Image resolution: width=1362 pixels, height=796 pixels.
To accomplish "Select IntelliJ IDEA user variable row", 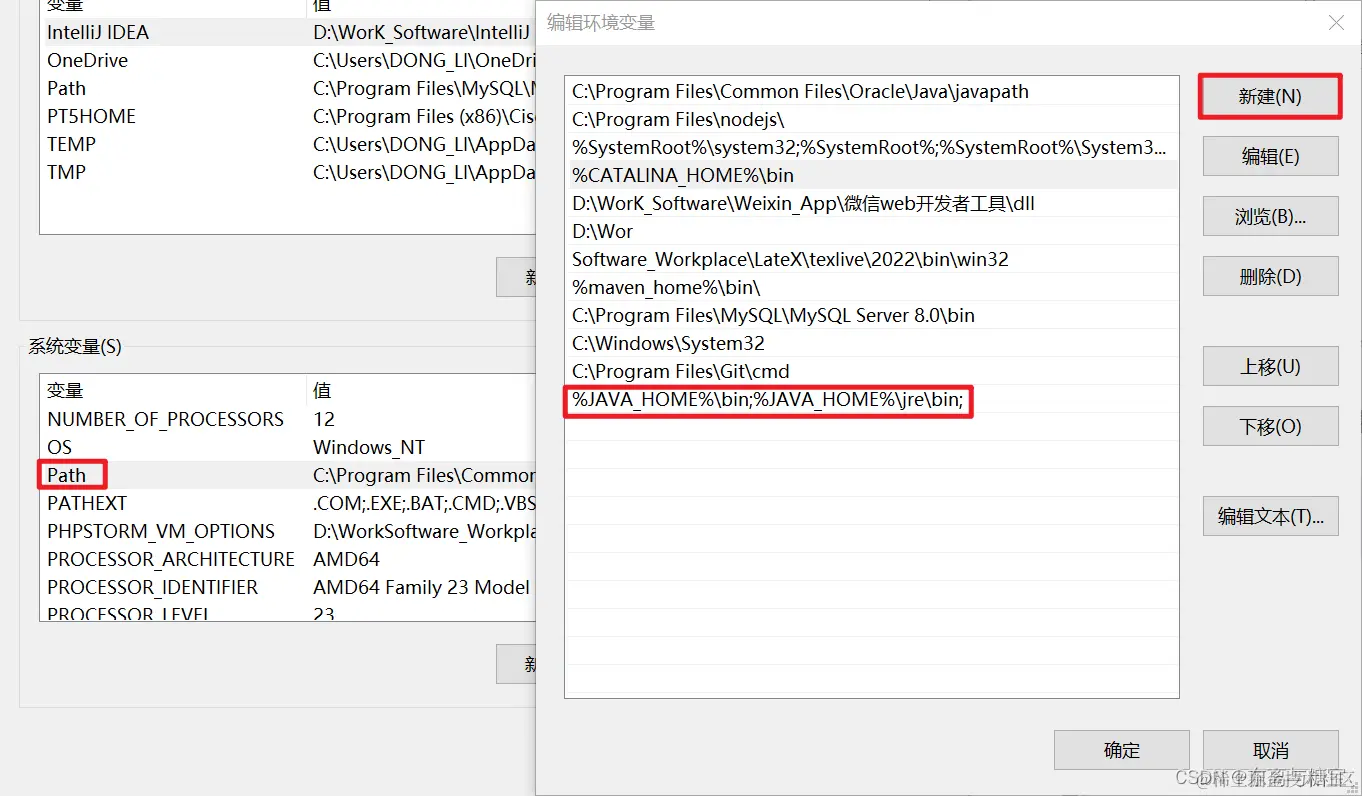I will 288,32.
